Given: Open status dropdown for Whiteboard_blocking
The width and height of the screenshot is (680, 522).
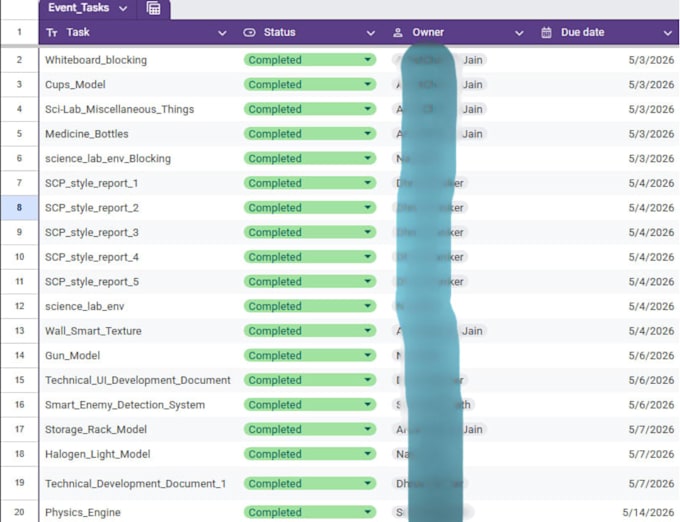Looking at the screenshot, I should [x=368, y=59].
